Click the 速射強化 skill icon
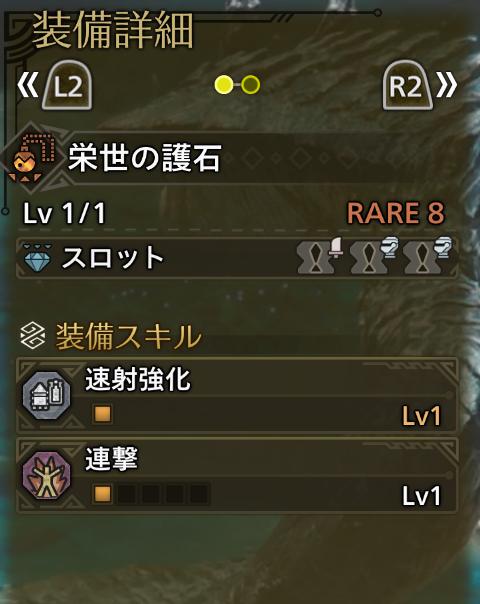Image resolution: width=480 pixels, height=604 pixels. [47, 395]
